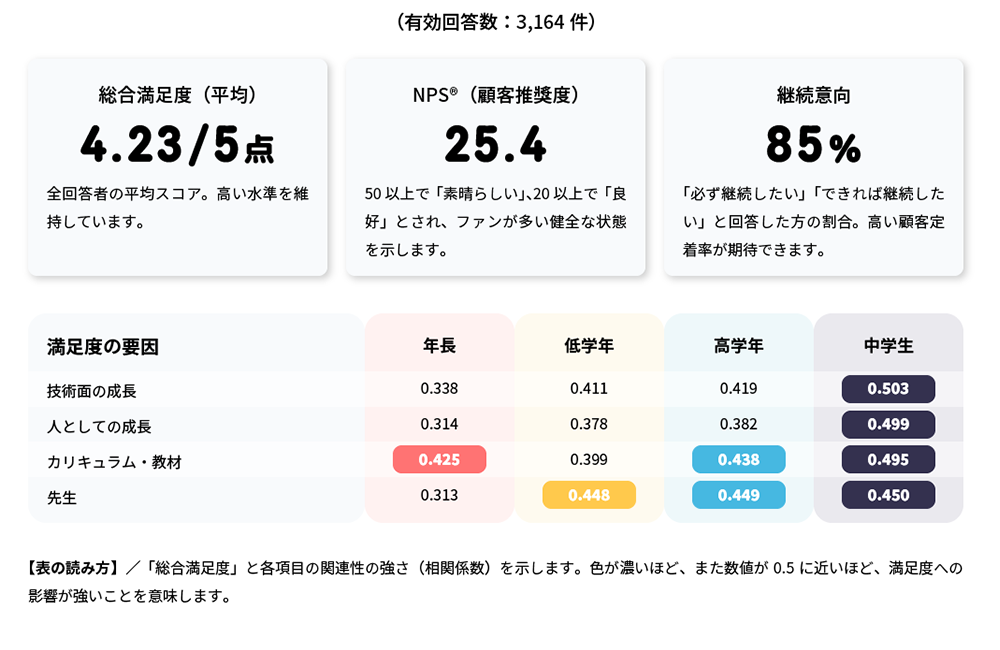Click the 0.411 value cell

pos(589,388)
